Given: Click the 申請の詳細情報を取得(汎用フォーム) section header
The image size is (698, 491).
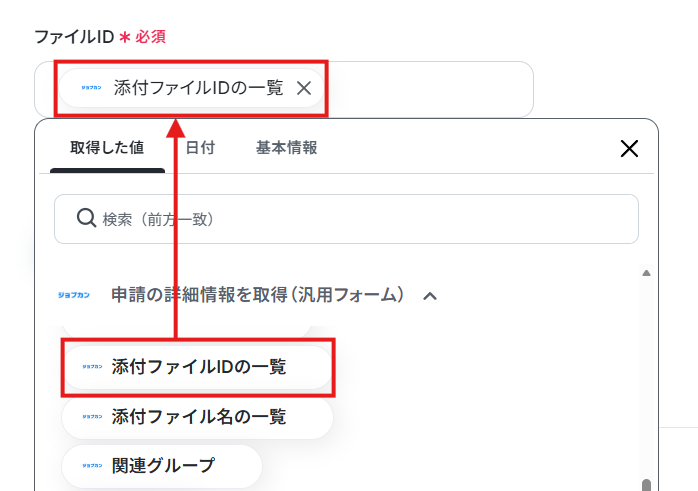Looking at the screenshot, I should (x=257, y=295).
